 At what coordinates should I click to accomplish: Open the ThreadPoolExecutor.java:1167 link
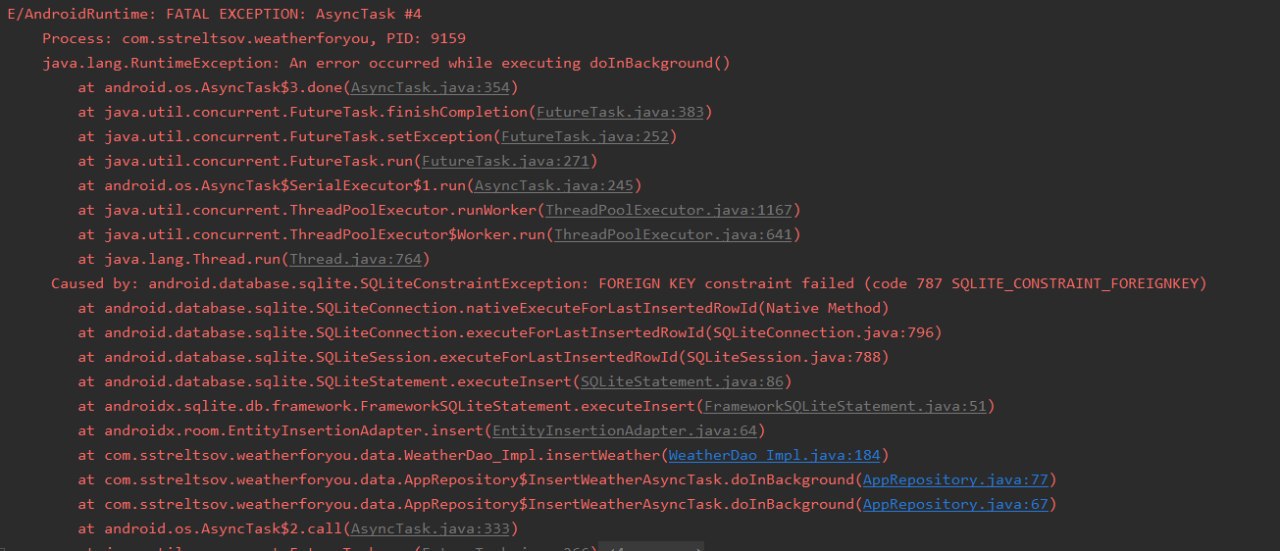[x=668, y=210]
